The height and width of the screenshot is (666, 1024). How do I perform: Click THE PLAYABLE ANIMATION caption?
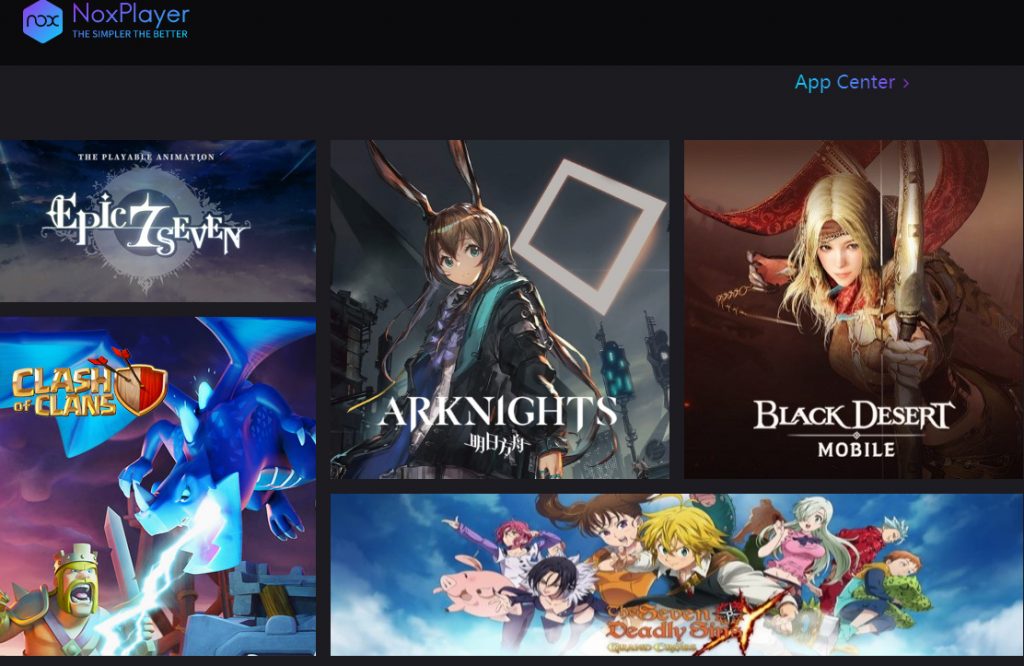point(146,157)
